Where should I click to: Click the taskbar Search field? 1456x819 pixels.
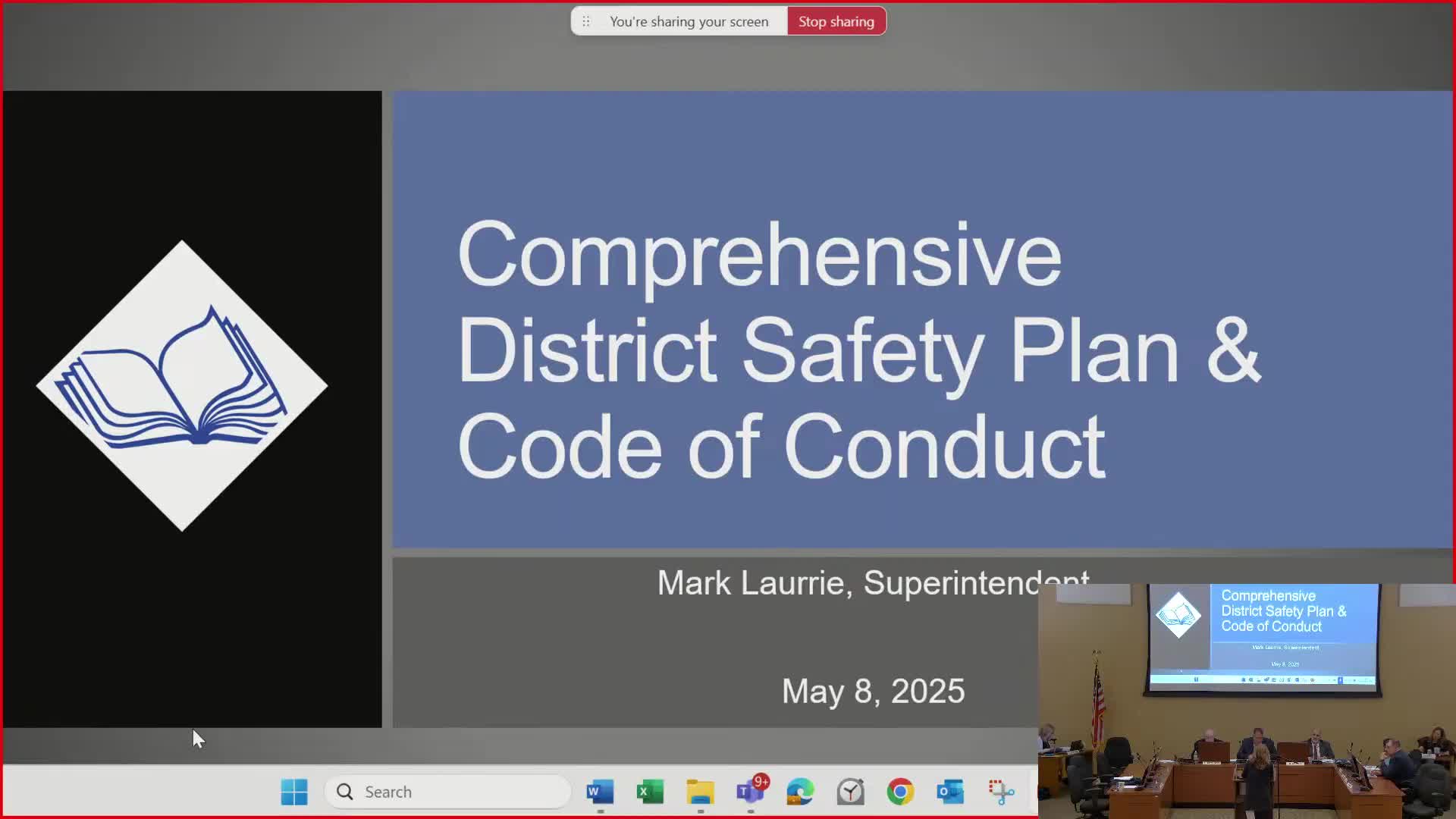(x=447, y=792)
